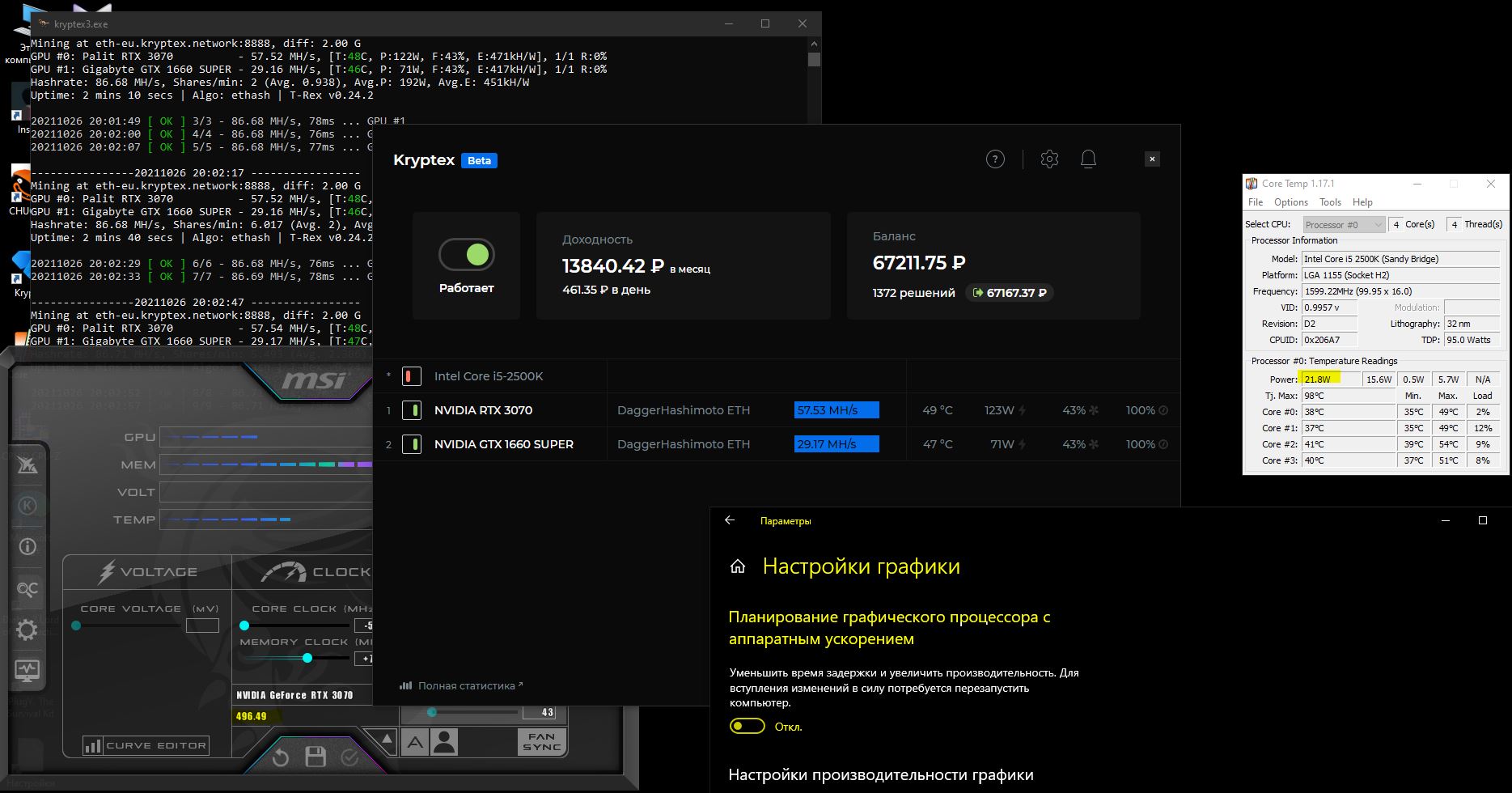Image resolution: width=1512 pixels, height=793 pixels.
Task: Toggle the NVIDIA RTX 3070 device switch
Action: pos(412,410)
